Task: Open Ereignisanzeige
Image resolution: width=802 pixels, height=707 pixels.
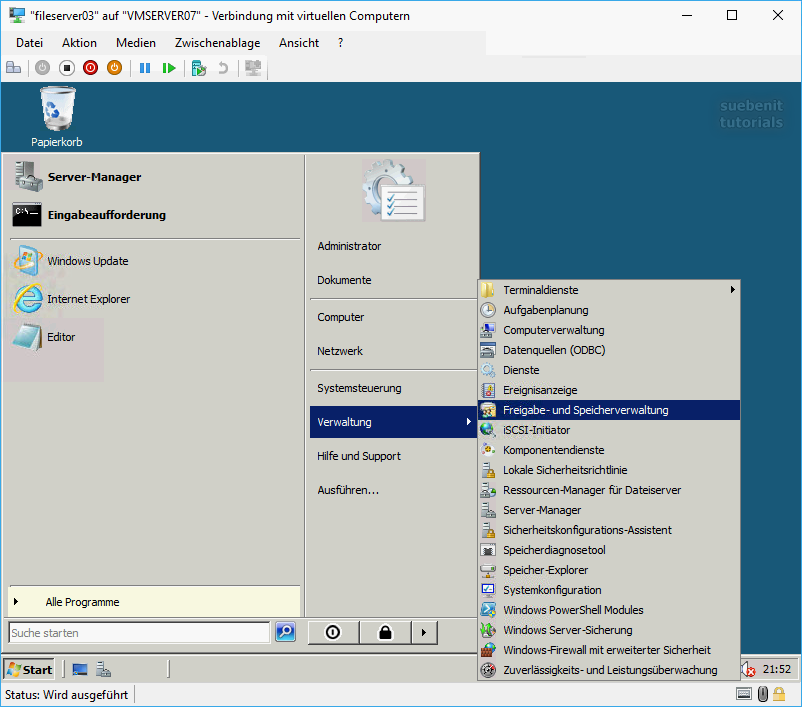Action: click(x=609, y=390)
